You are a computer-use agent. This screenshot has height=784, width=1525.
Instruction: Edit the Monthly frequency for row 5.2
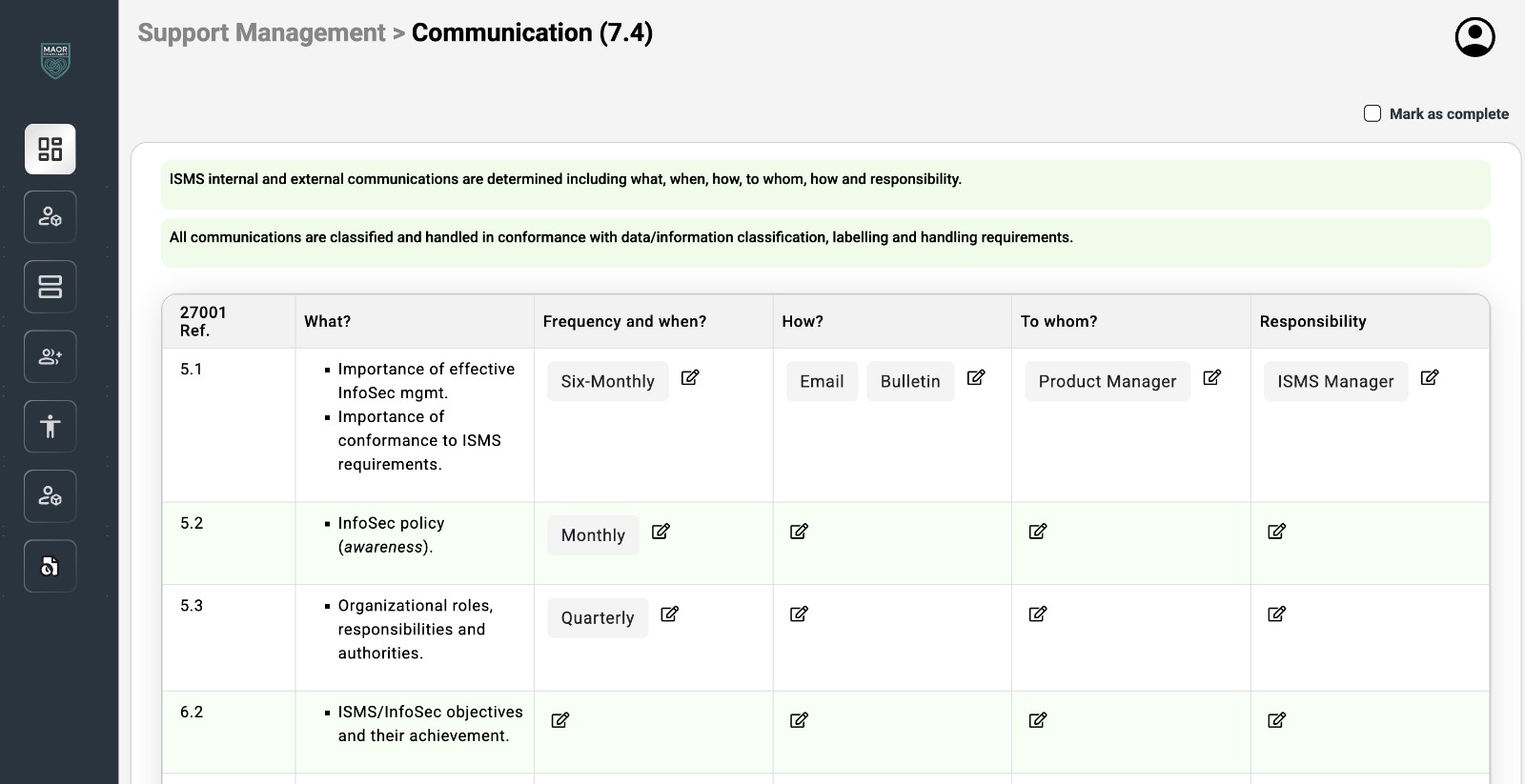coord(661,532)
